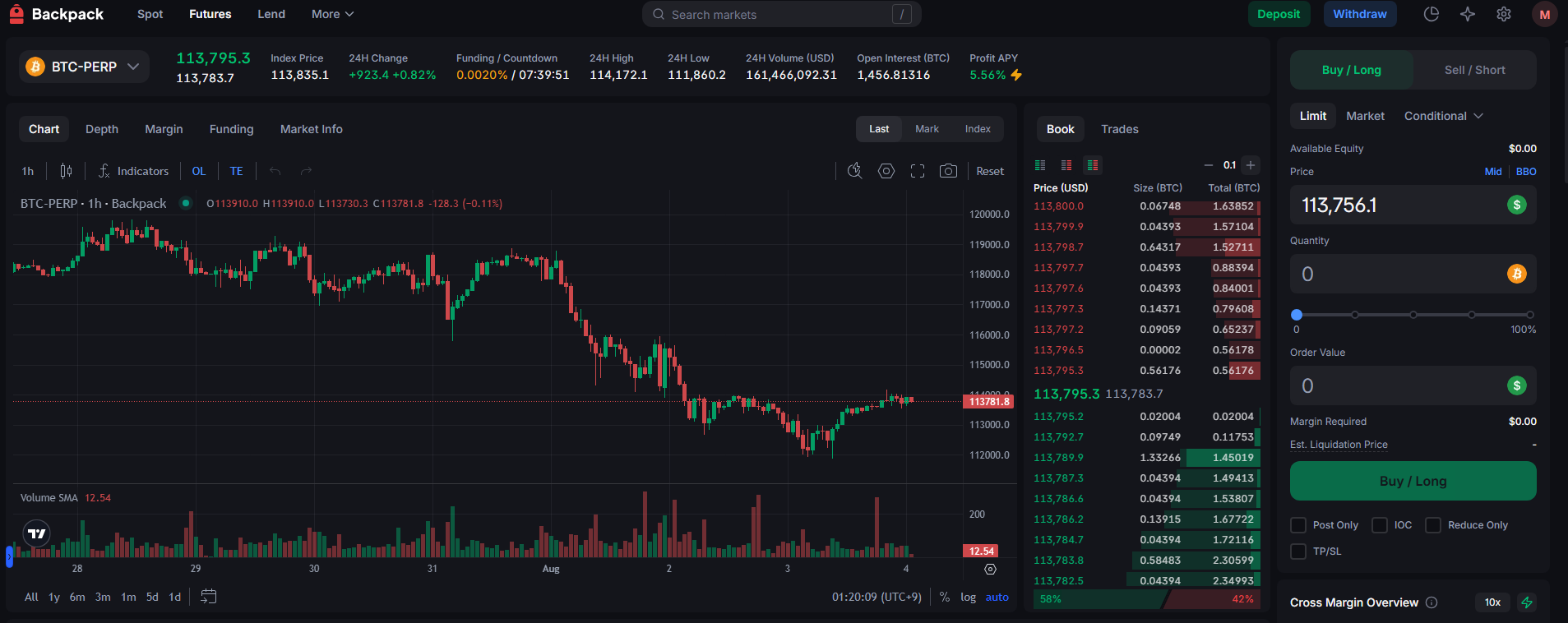
Task: Toggle the OL chart overlay
Action: coord(199,171)
